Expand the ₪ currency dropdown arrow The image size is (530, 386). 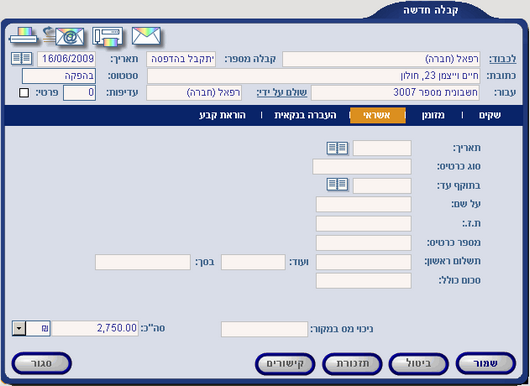[x=19, y=328]
